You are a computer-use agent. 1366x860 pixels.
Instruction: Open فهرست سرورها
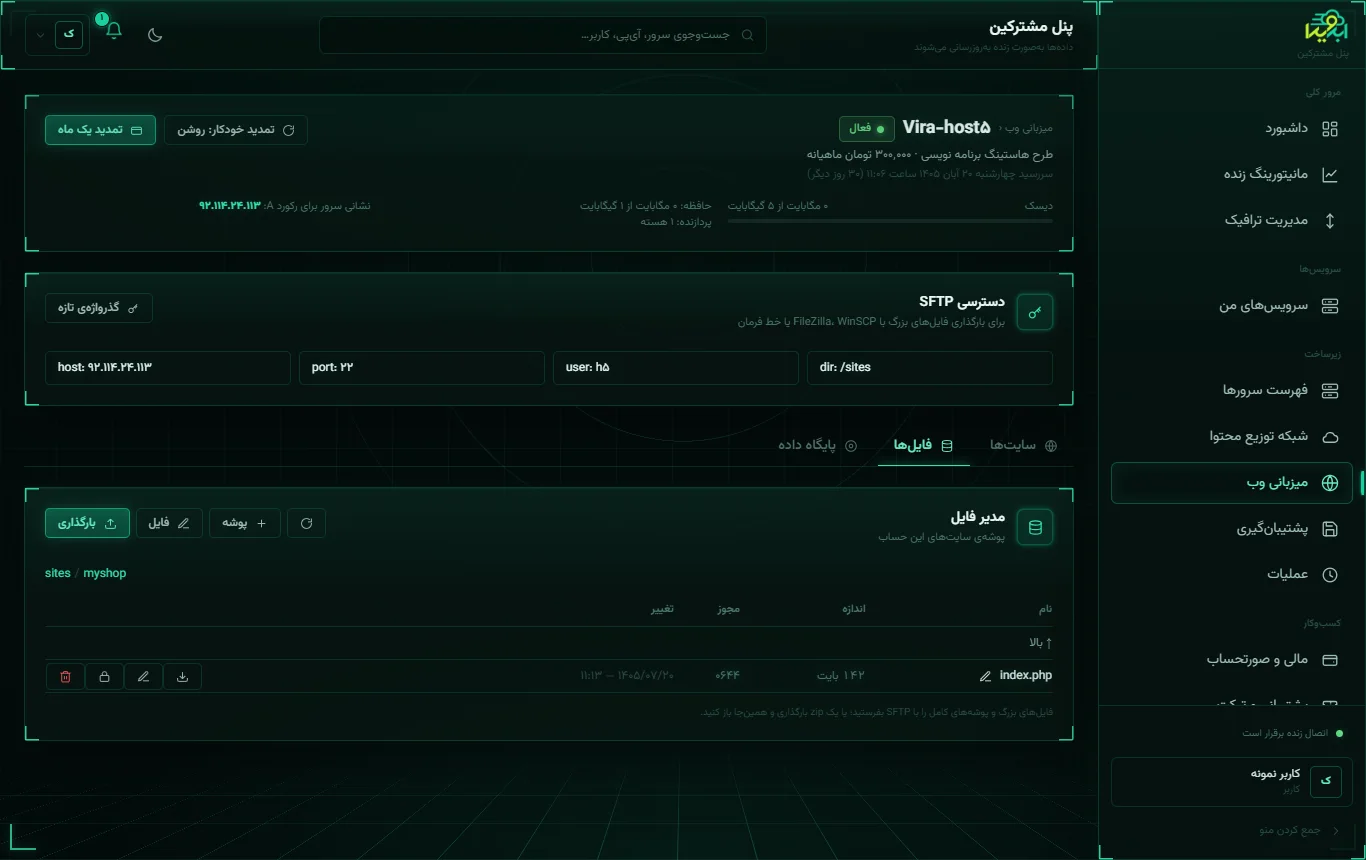pyautogui.click(x=1231, y=390)
